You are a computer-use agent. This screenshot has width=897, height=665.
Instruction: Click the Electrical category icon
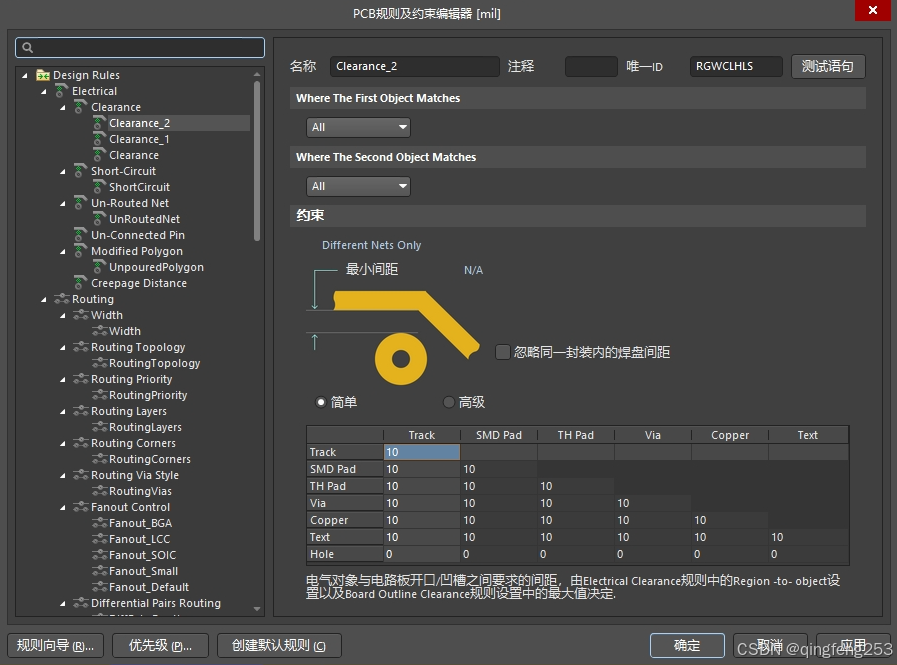click(x=61, y=91)
